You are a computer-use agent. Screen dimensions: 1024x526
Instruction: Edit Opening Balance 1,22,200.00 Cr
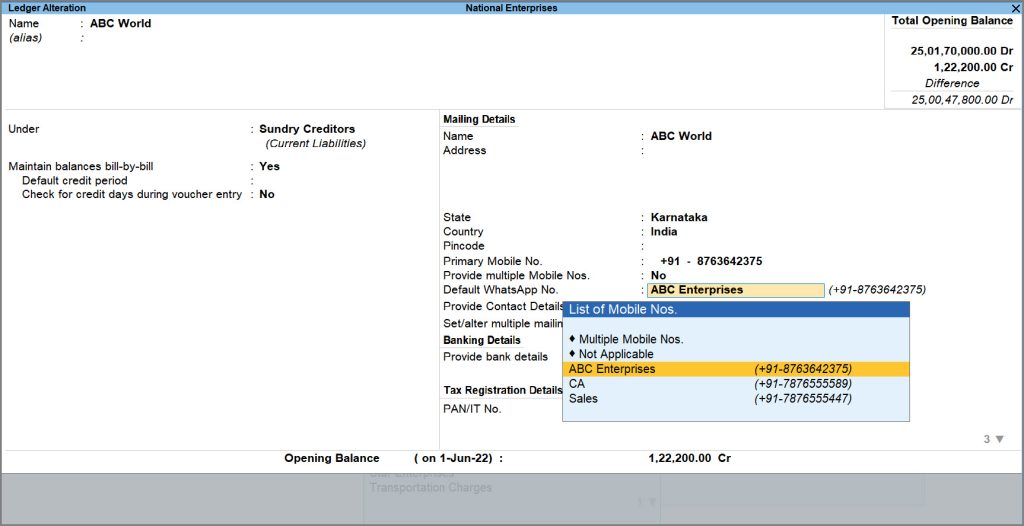pyautogui.click(x=690, y=459)
